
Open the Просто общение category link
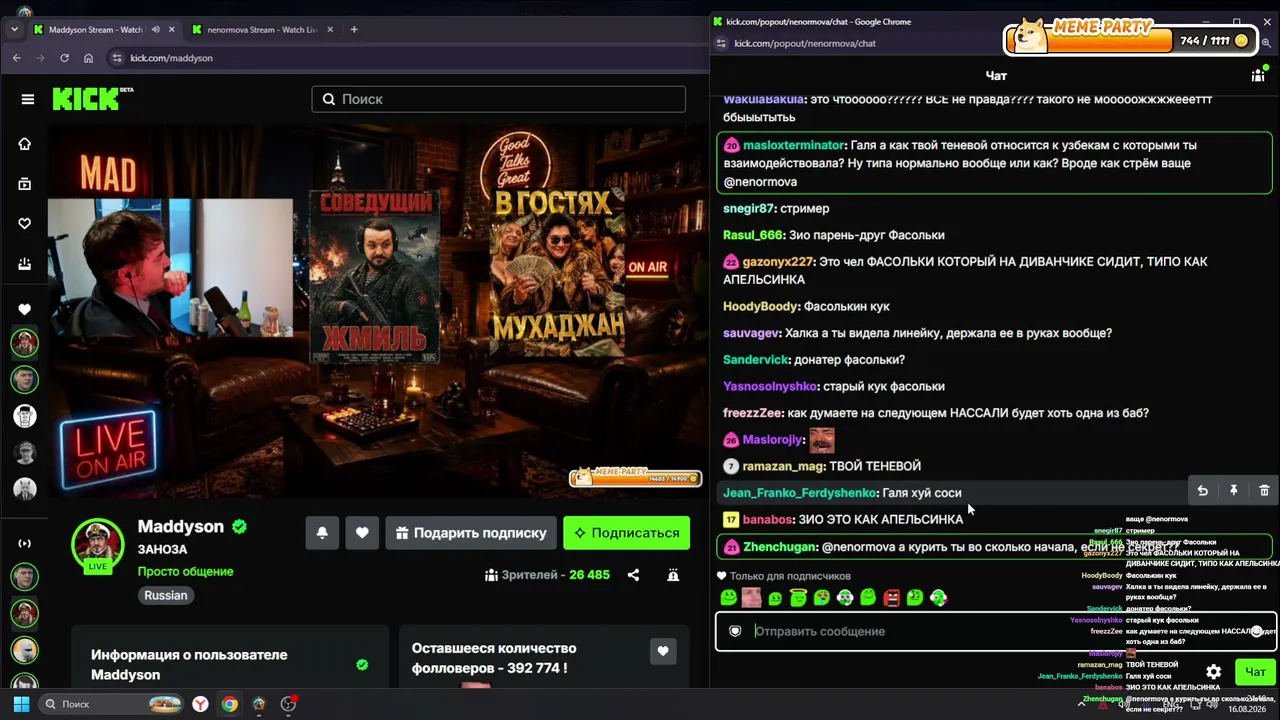[x=186, y=572]
